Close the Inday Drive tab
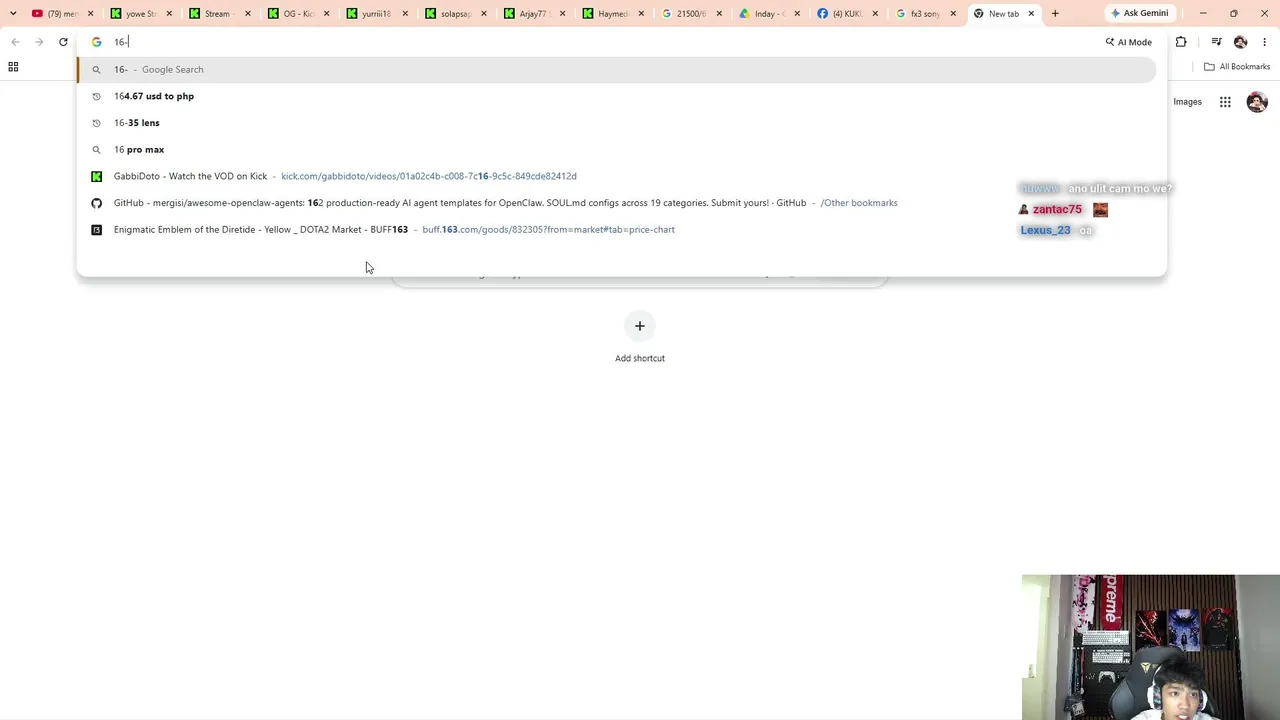This screenshot has width=1280, height=720. 797,14
